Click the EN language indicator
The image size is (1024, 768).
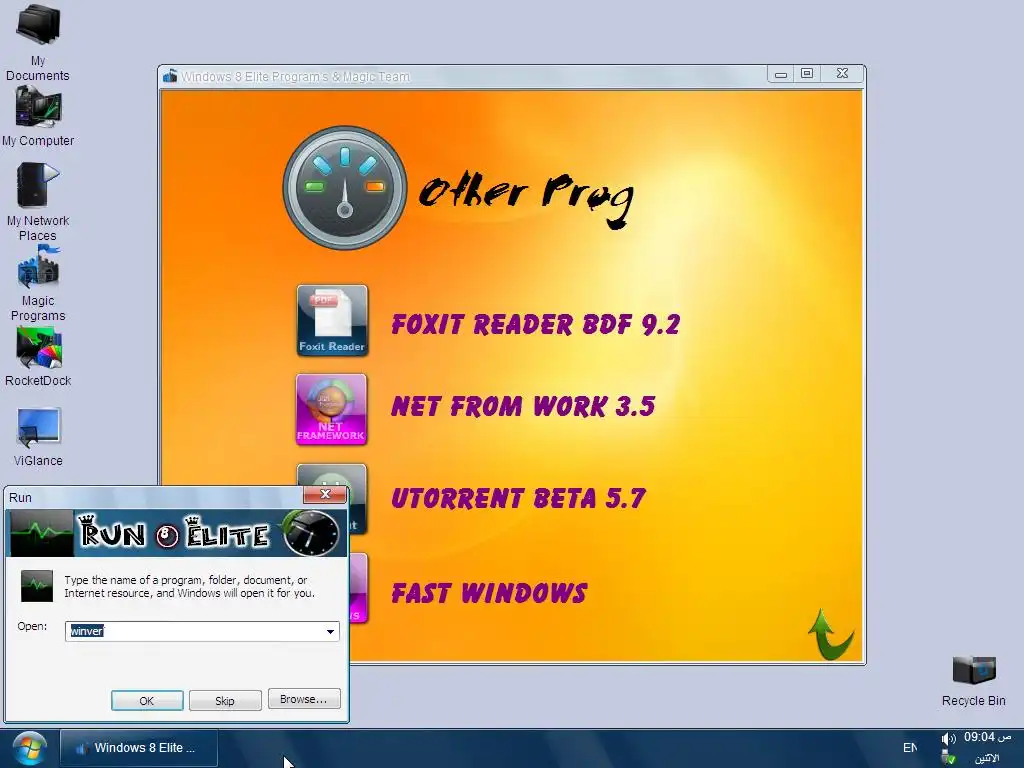click(x=910, y=748)
